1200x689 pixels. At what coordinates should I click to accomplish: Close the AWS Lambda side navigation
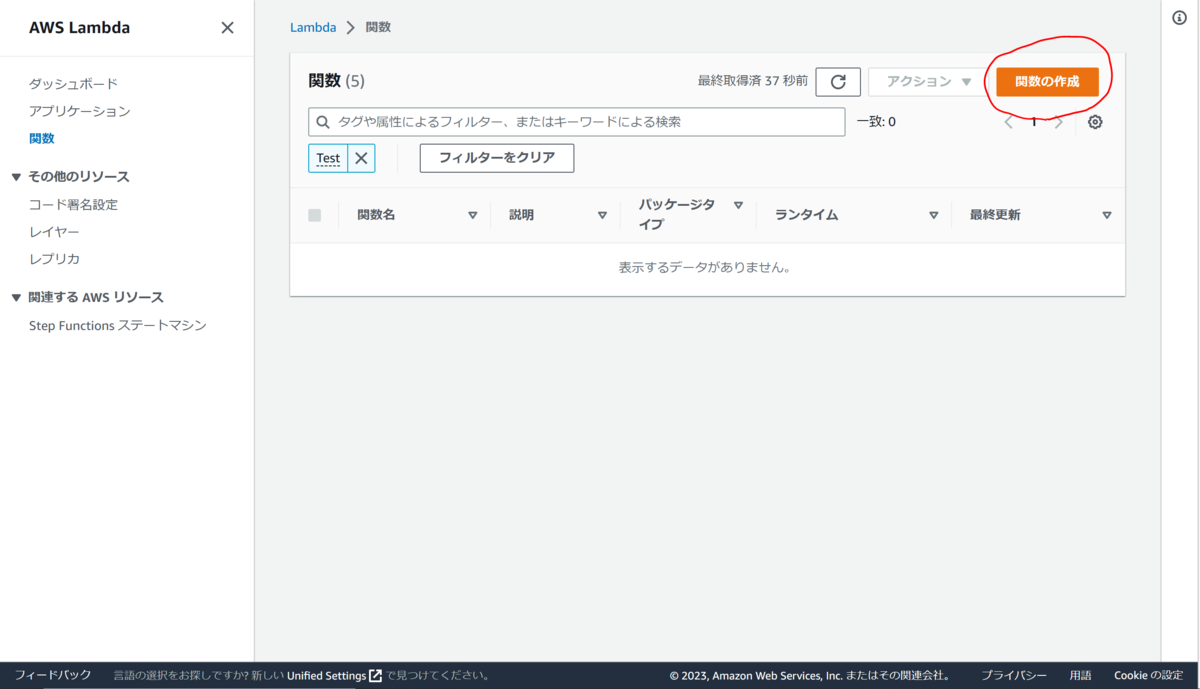(227, 28)
